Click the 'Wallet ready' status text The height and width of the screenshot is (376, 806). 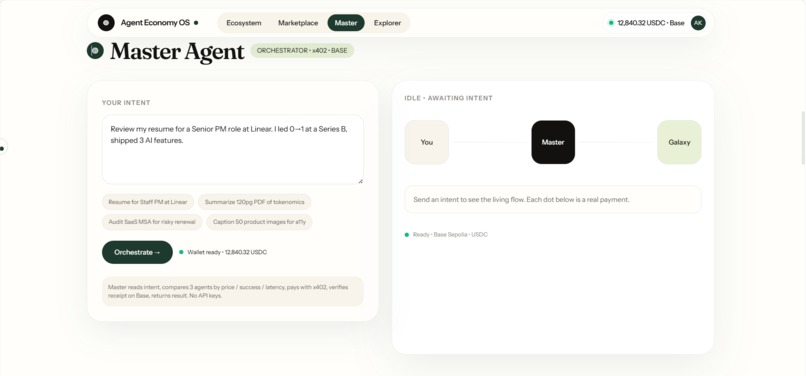pyautogui.click(x=227, y=253)
